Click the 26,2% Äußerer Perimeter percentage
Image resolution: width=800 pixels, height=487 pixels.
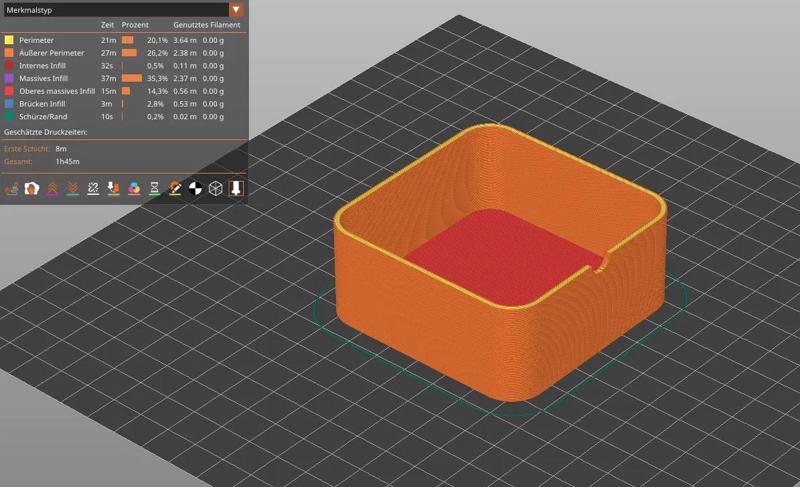coord(157,53)
